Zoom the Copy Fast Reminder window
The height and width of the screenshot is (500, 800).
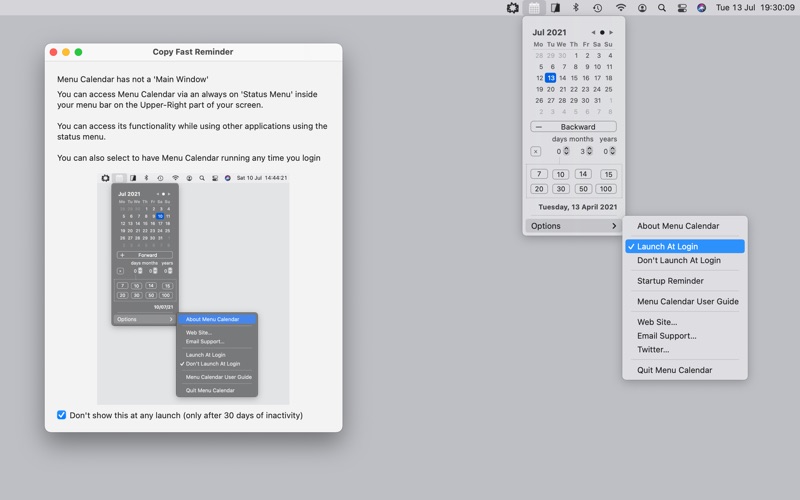[x=78, y=52]
